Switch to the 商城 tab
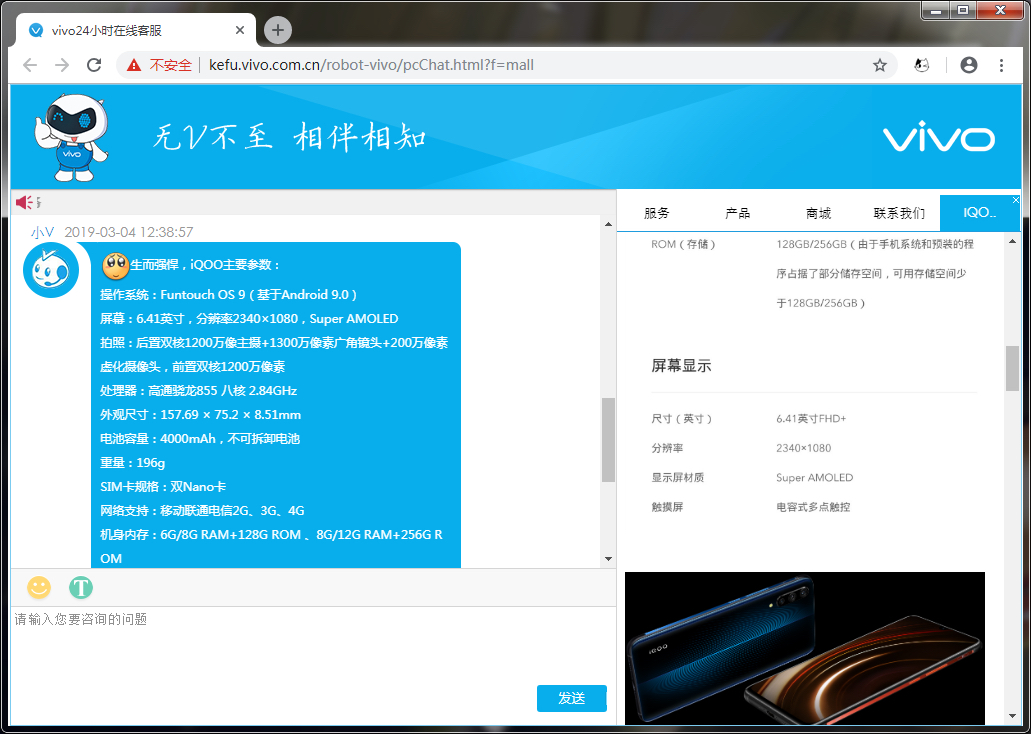1031x734 pixels. tap(819, 213)
